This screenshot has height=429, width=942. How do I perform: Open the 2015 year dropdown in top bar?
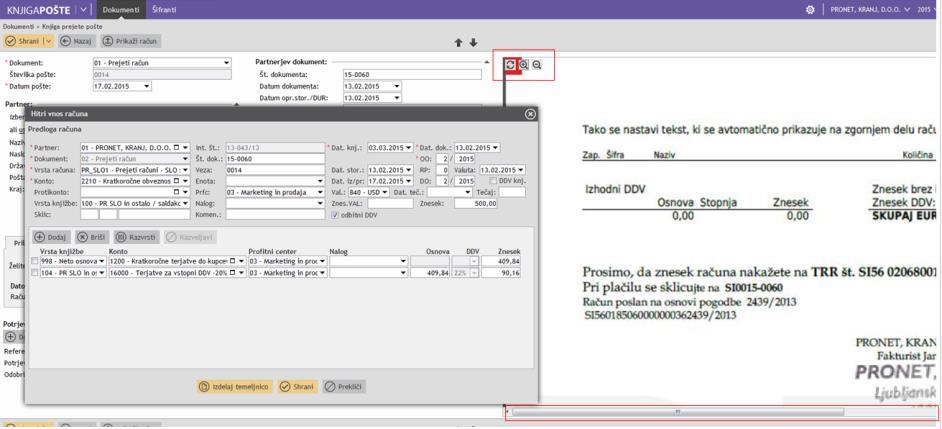(928, 10)
